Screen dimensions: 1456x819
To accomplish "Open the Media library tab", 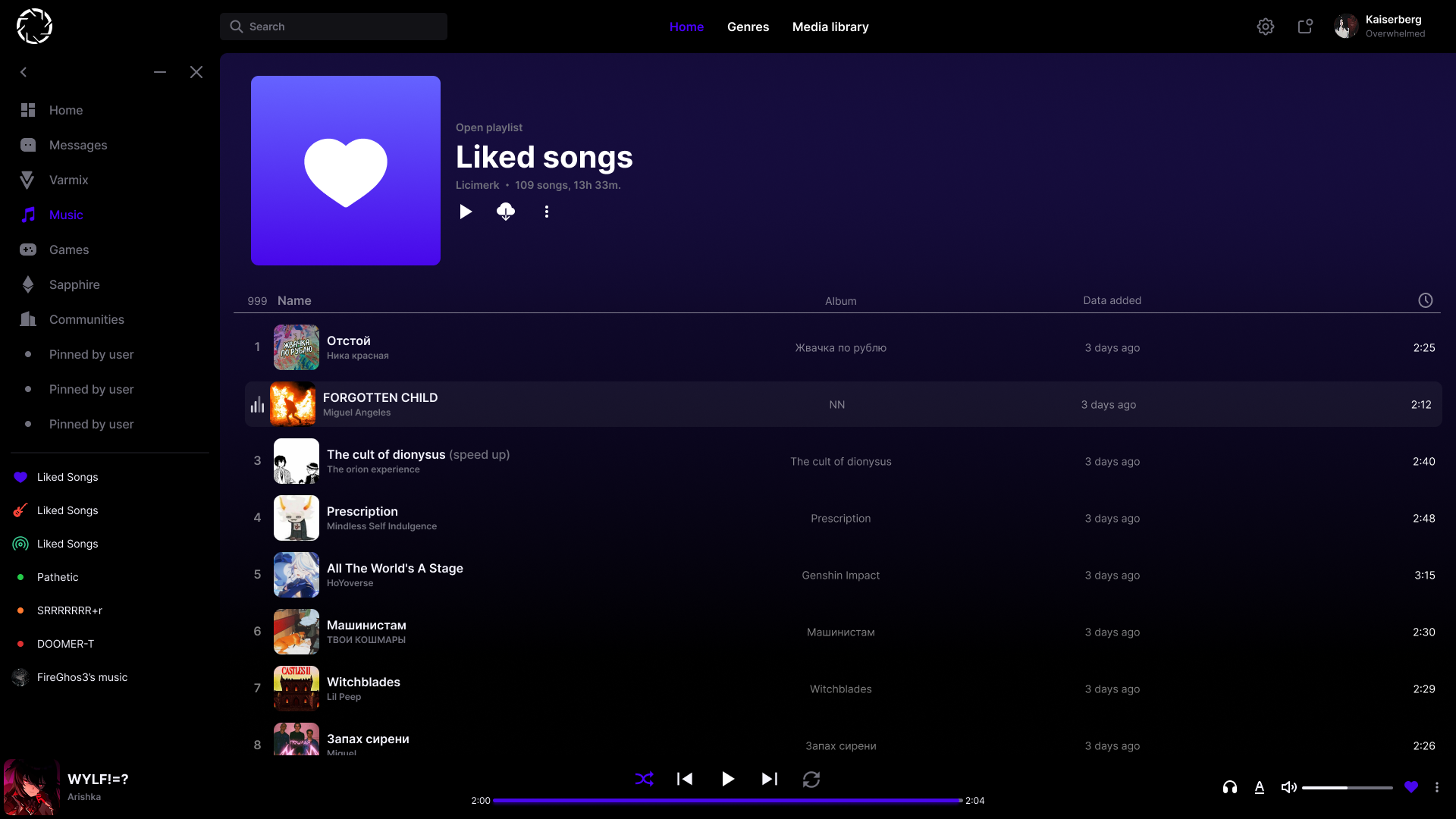I will coord(830,27).
